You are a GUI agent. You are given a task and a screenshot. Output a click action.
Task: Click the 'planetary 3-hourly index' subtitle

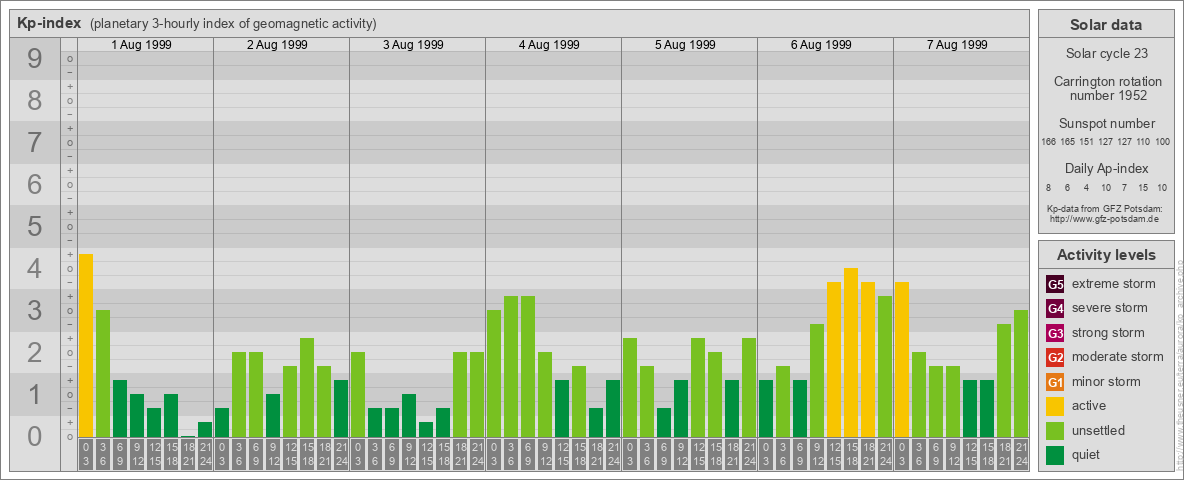click(233, 24)
